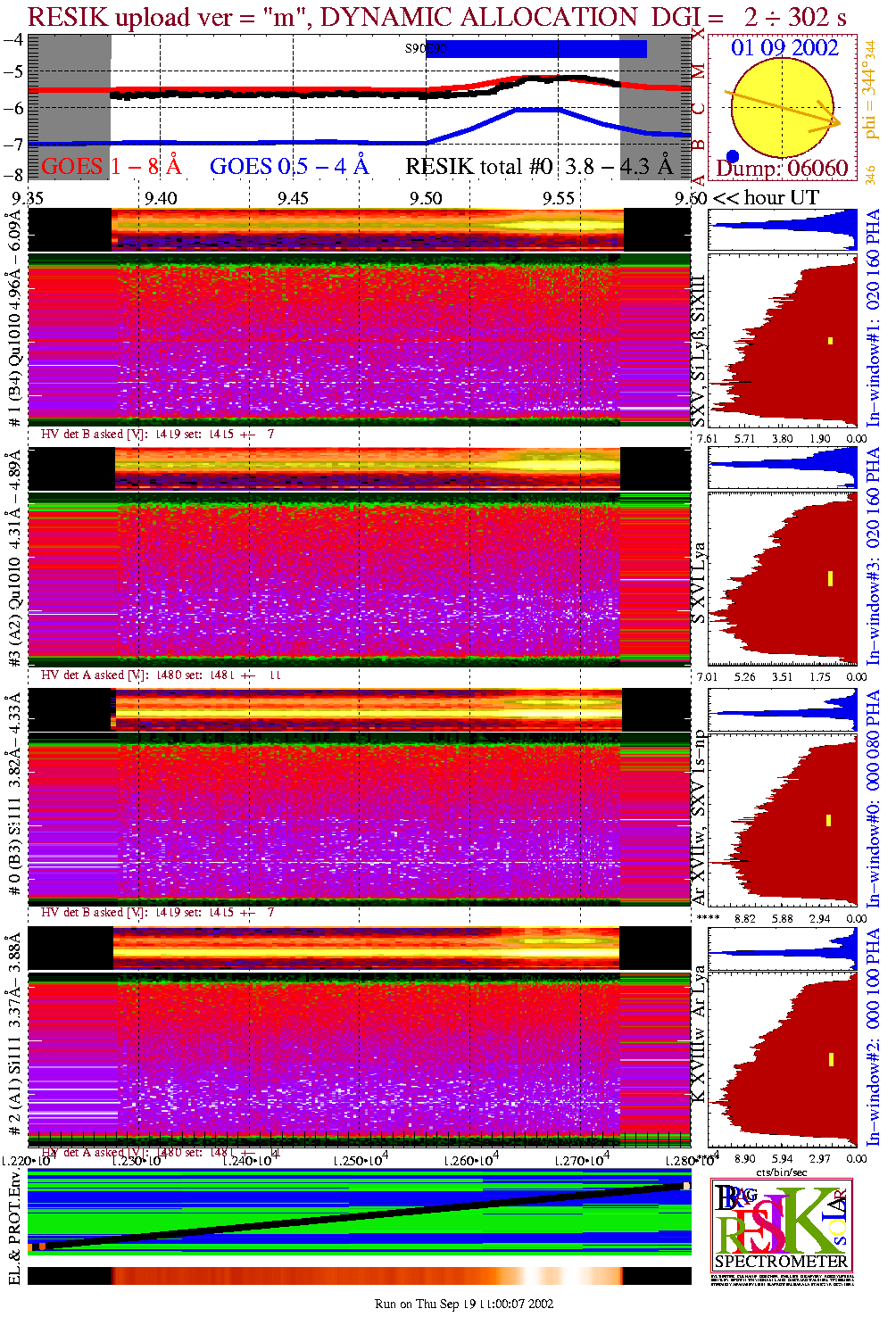Click the red GOES 1 – 8 Å legend label

111,166
